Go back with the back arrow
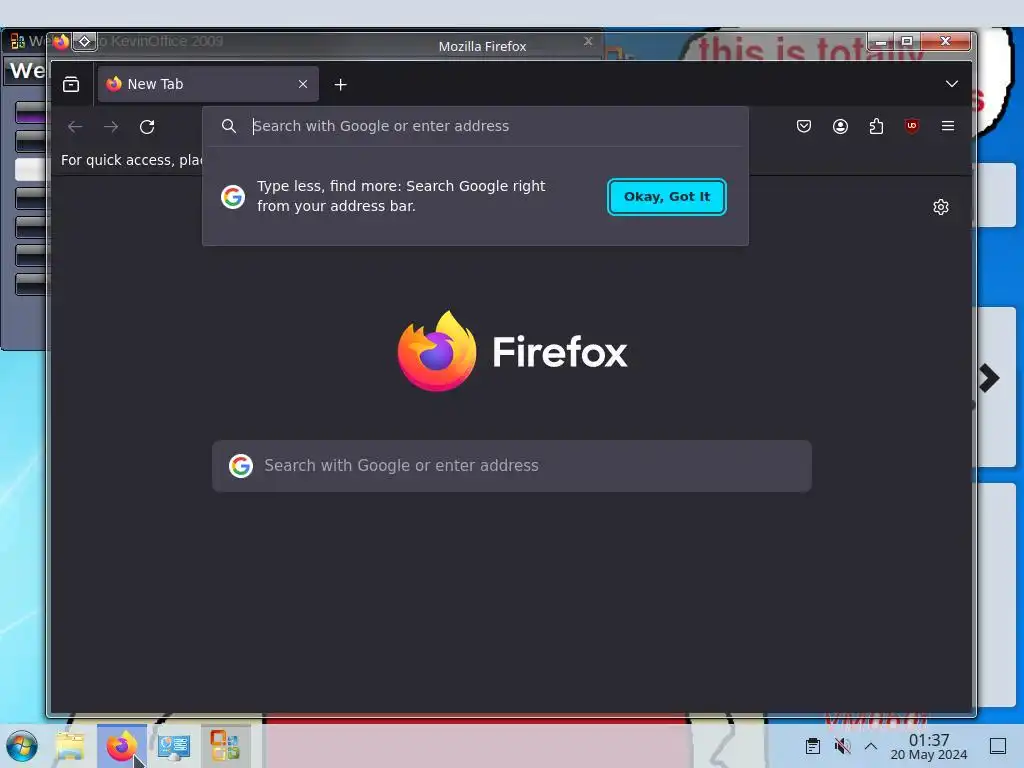 point(75,127)
